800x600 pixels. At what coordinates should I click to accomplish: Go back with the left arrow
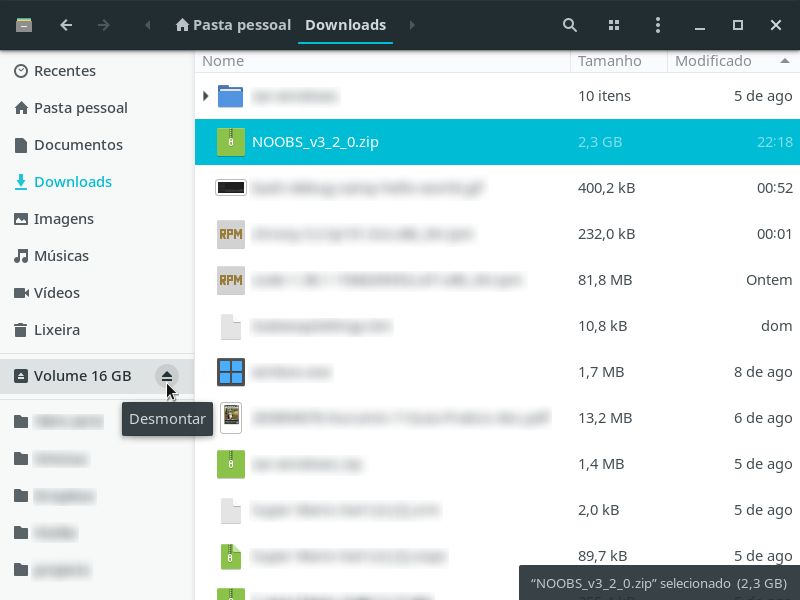pyautogui.click(x=66, y=25)
